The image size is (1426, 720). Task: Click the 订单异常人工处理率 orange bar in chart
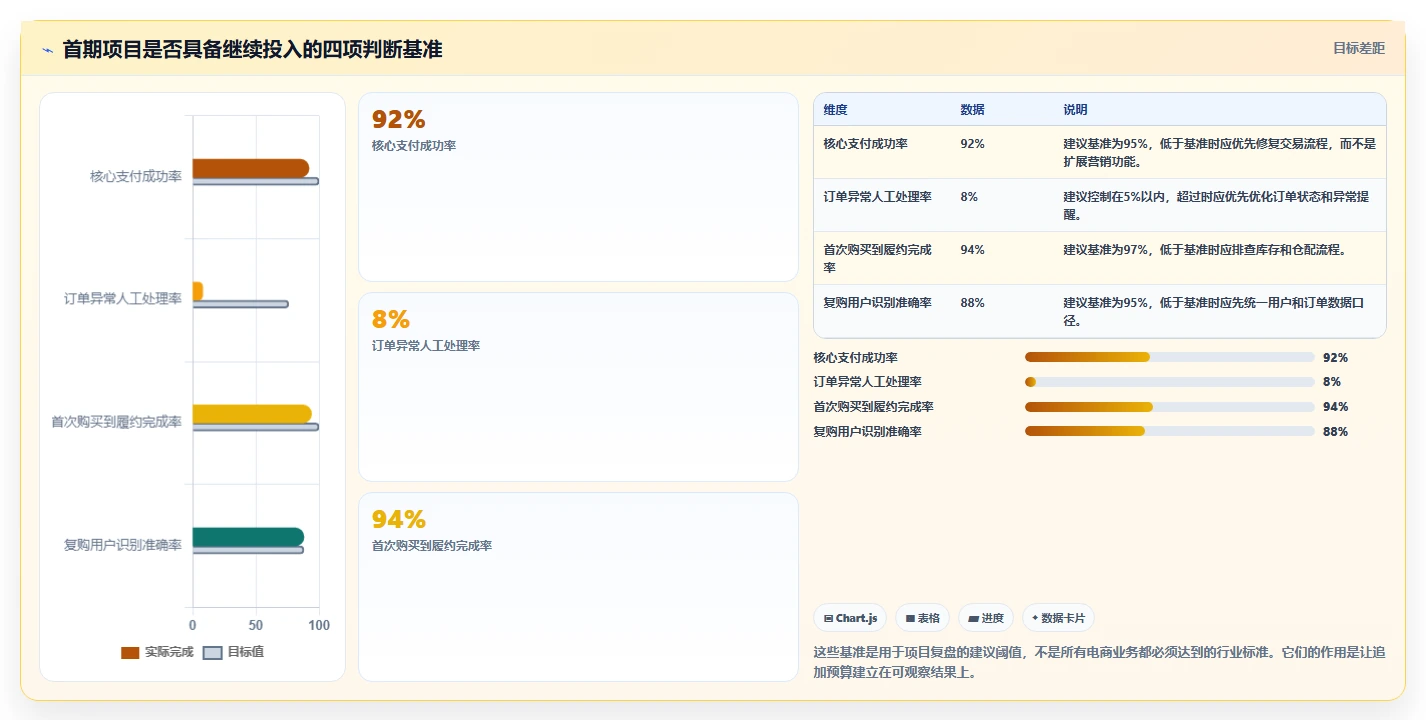(198, 291)
